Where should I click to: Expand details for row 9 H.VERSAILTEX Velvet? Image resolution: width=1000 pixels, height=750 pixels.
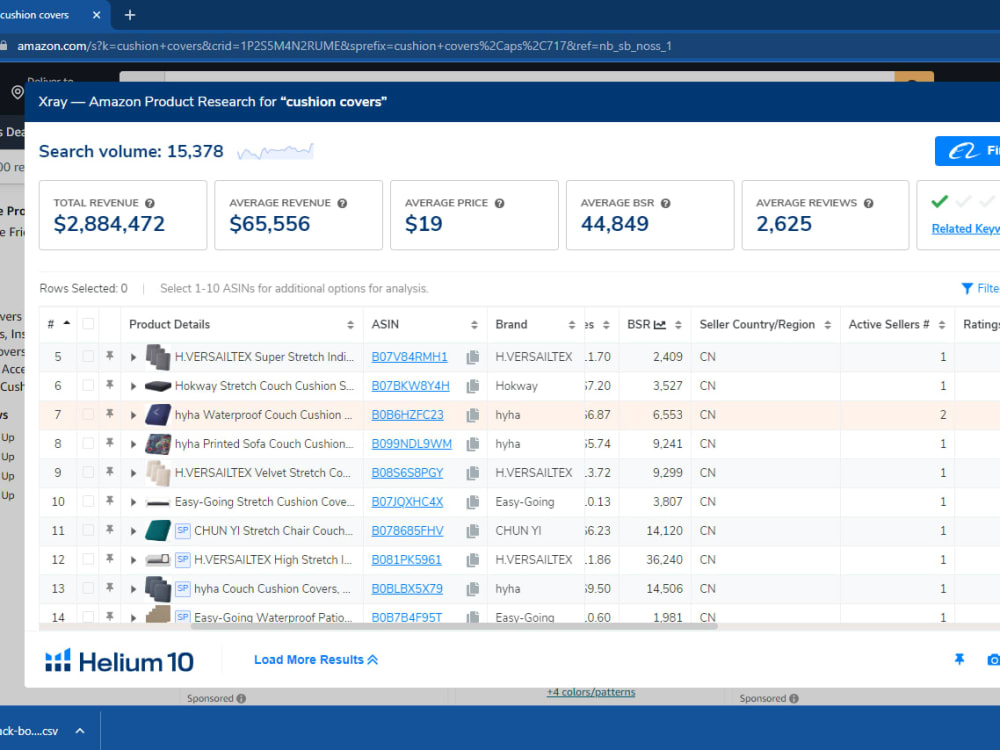tap(133, 473)
